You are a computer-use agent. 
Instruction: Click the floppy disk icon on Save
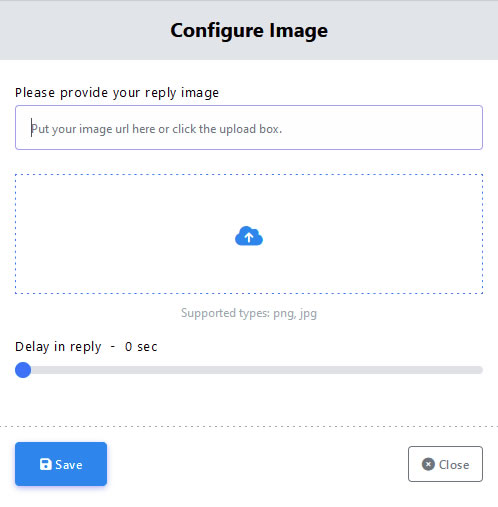(x=46, y=464)
